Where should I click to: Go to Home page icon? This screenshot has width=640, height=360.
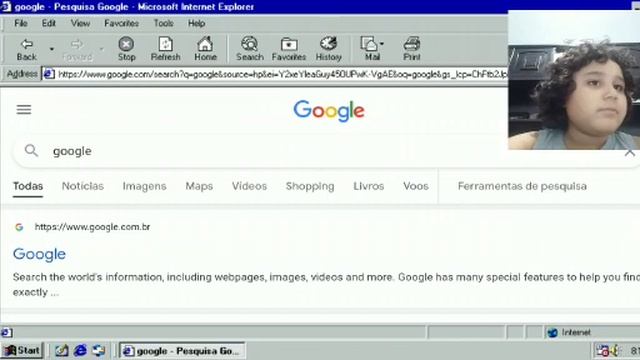(x=205, y=49)
